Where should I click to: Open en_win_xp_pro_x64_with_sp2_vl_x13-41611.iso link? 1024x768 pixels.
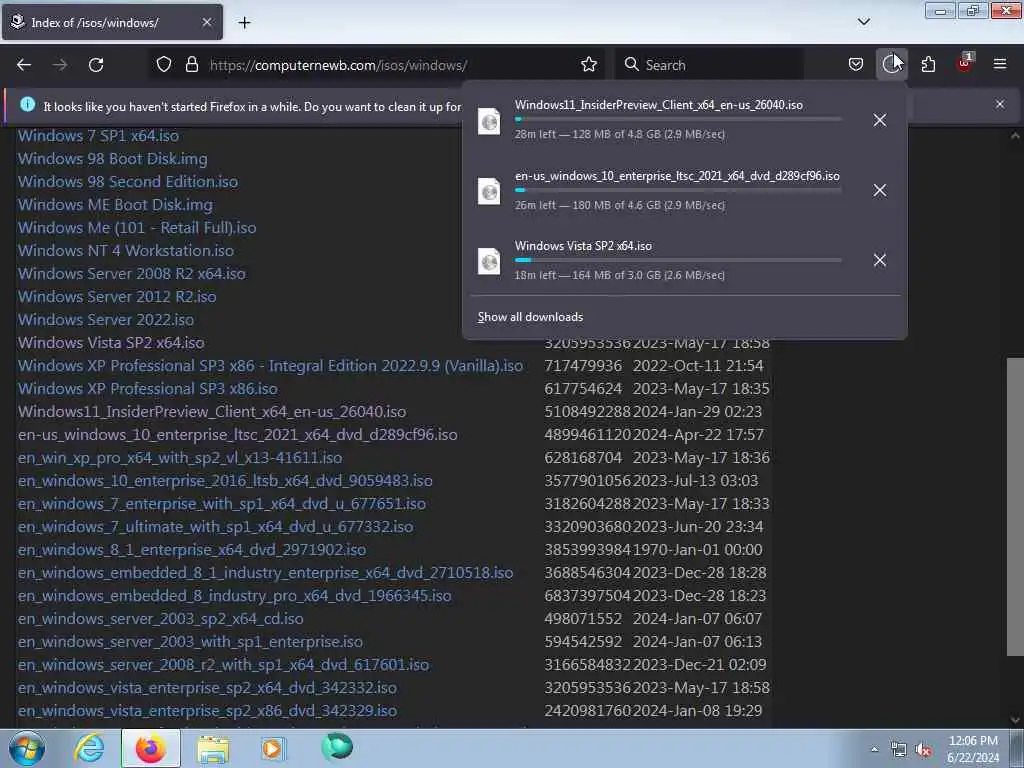click(x=180, y=458)
